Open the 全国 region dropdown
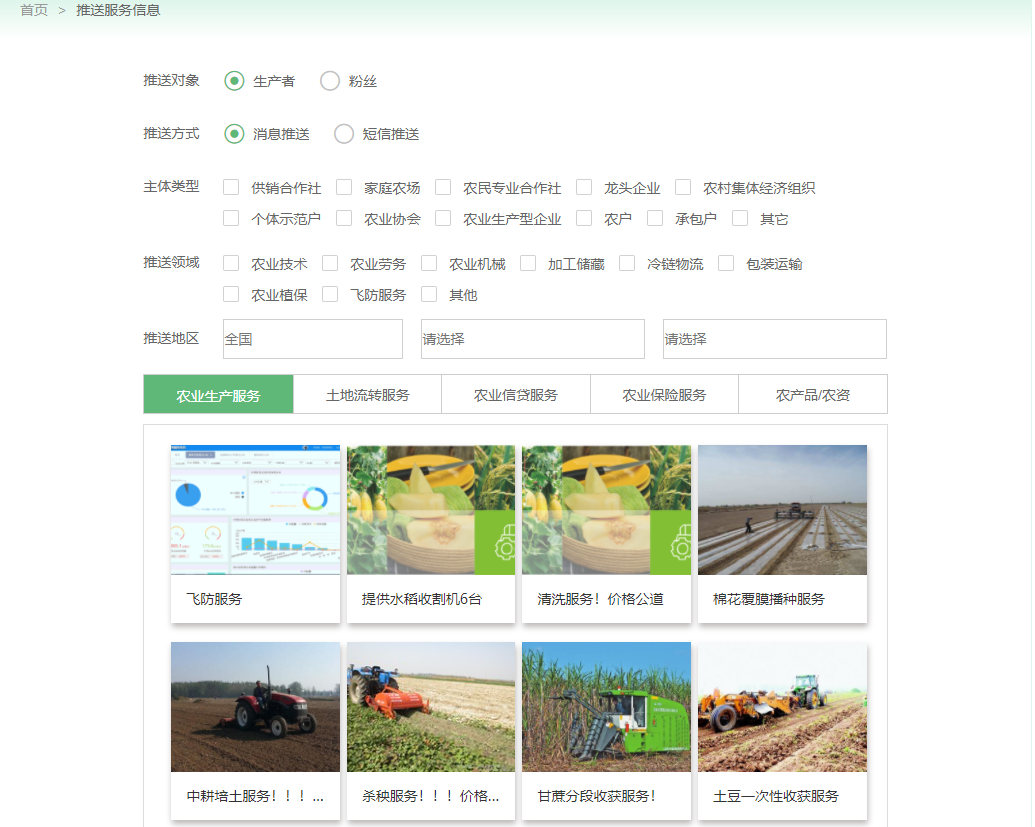This screenshot has height=827, width=1035. (312, 339)
